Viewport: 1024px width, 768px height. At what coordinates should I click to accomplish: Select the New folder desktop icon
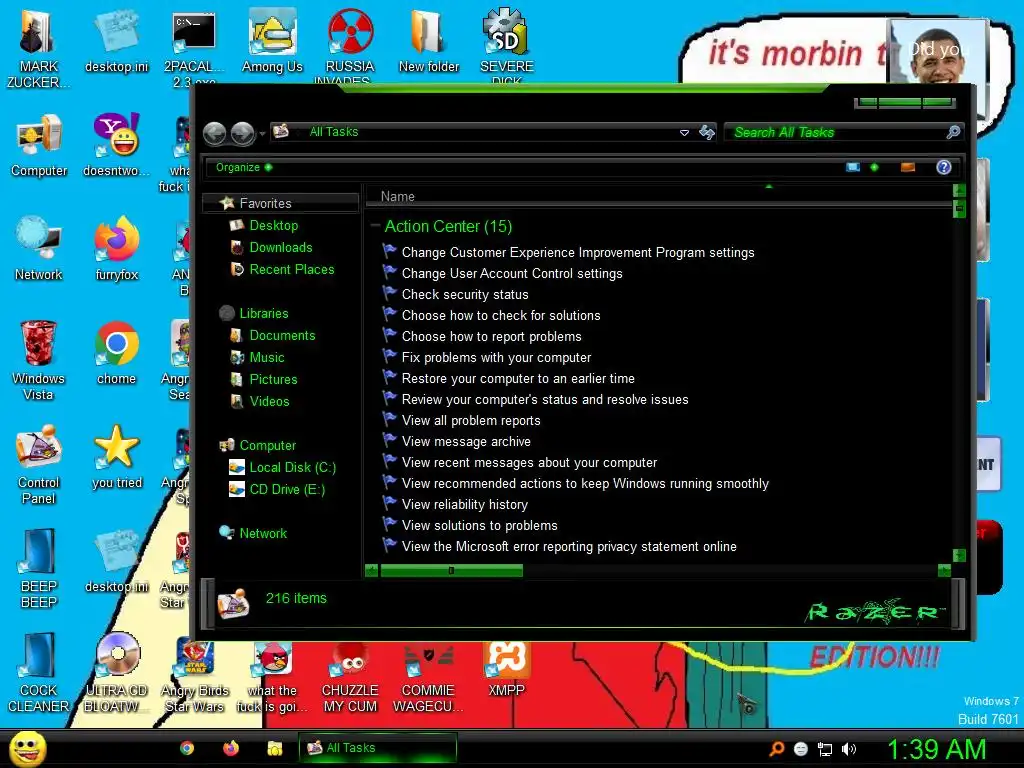428,42
